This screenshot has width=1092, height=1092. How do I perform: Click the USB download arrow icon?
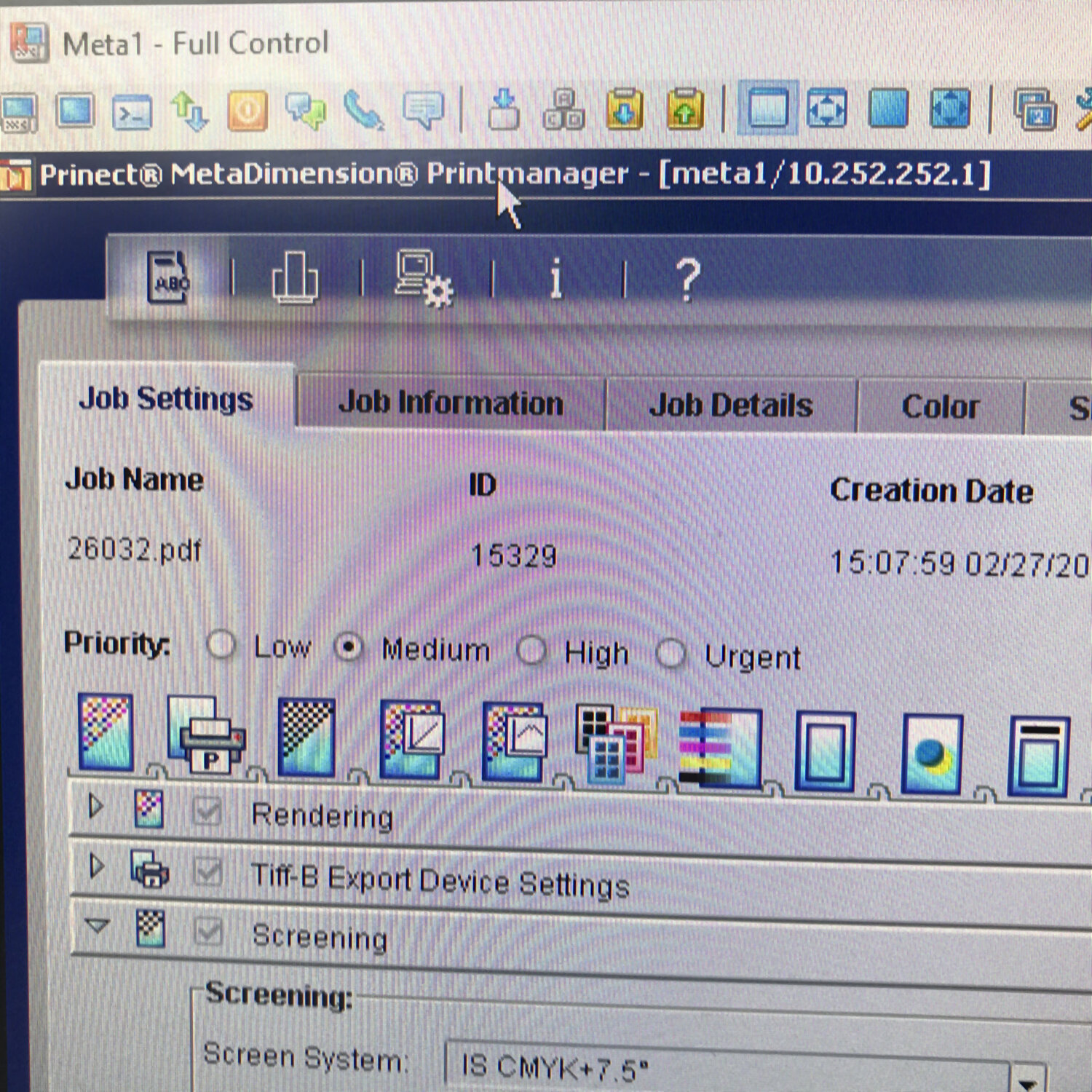tap(504, 109)
